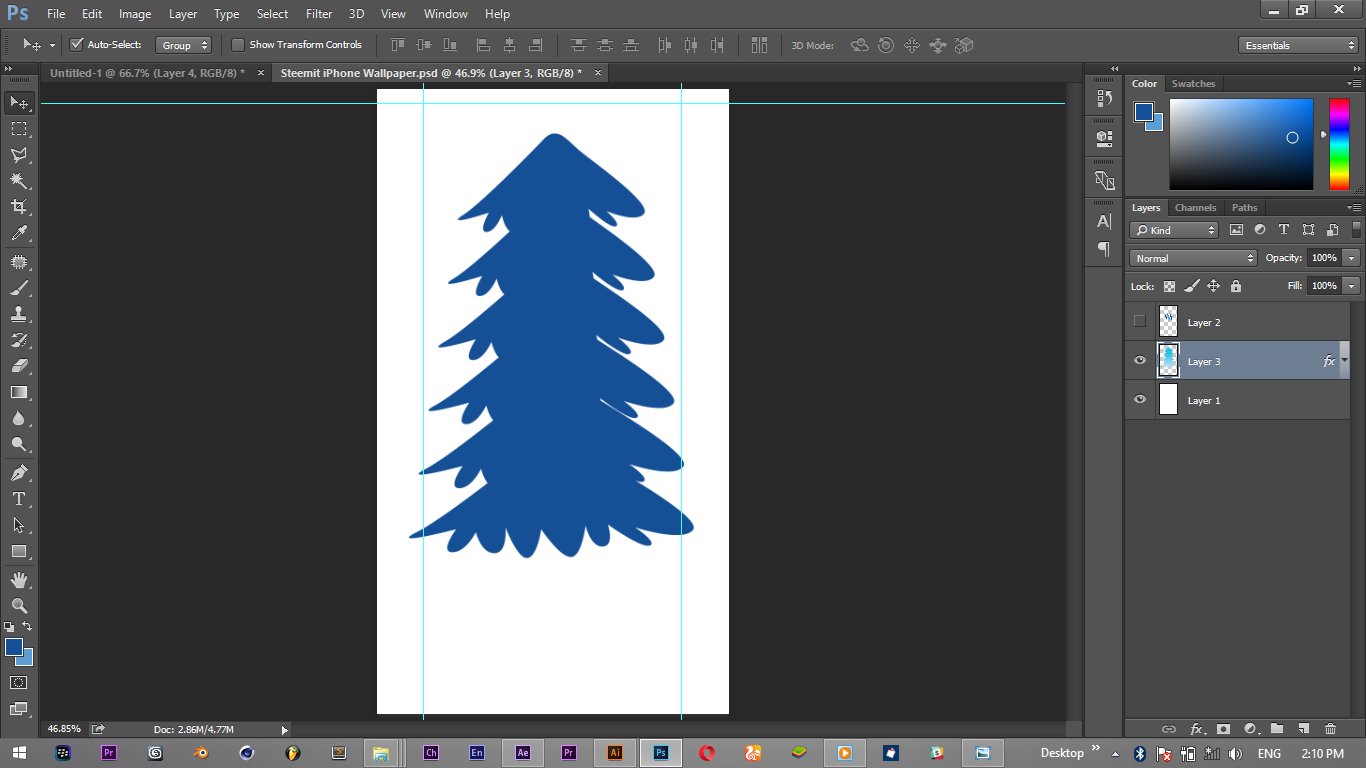Open the Fill slider dropdown arrow

(1352, 286)
